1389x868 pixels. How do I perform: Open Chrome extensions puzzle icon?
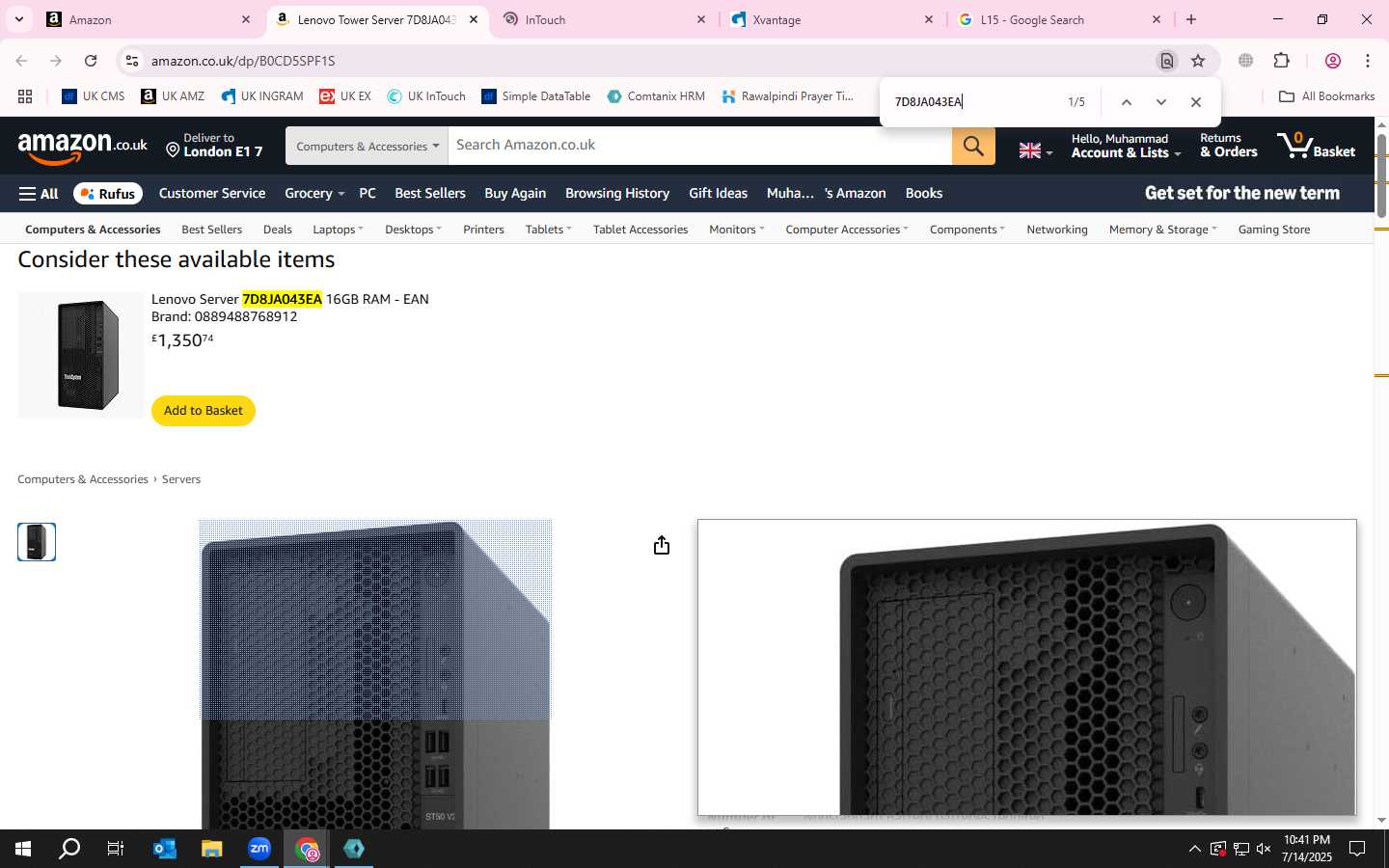pos(1282,61)
